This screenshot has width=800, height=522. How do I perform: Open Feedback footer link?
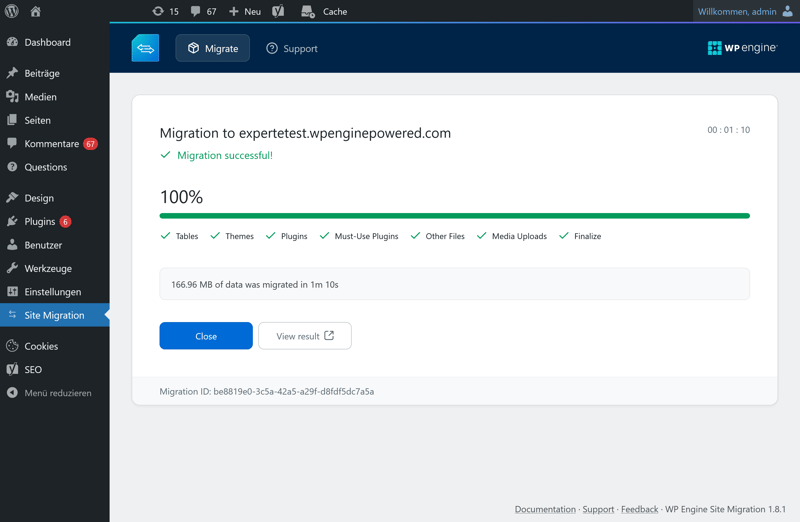pos(640,509)
